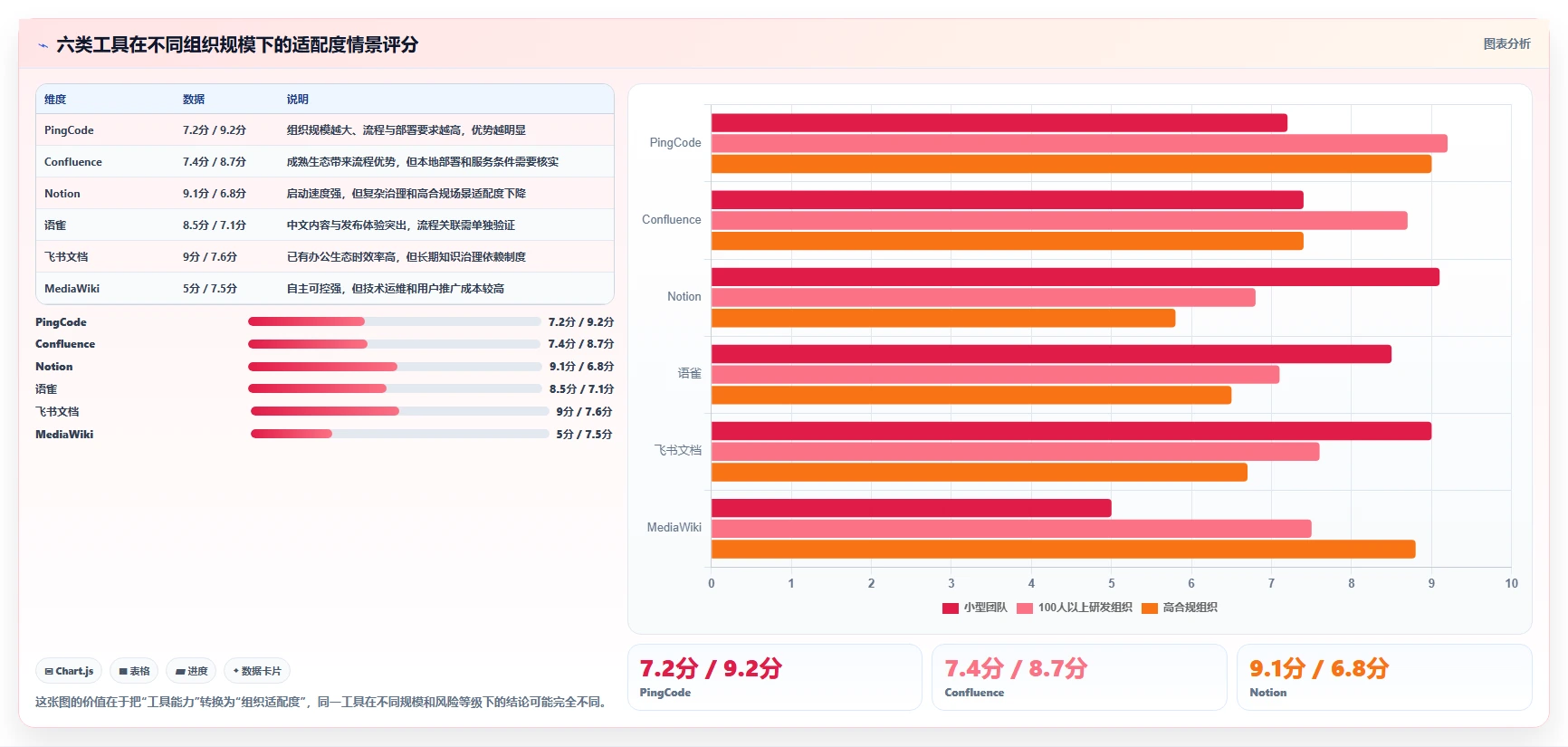
Task: Click the Confluence progress bar
Action: click(x=394, y=344)
